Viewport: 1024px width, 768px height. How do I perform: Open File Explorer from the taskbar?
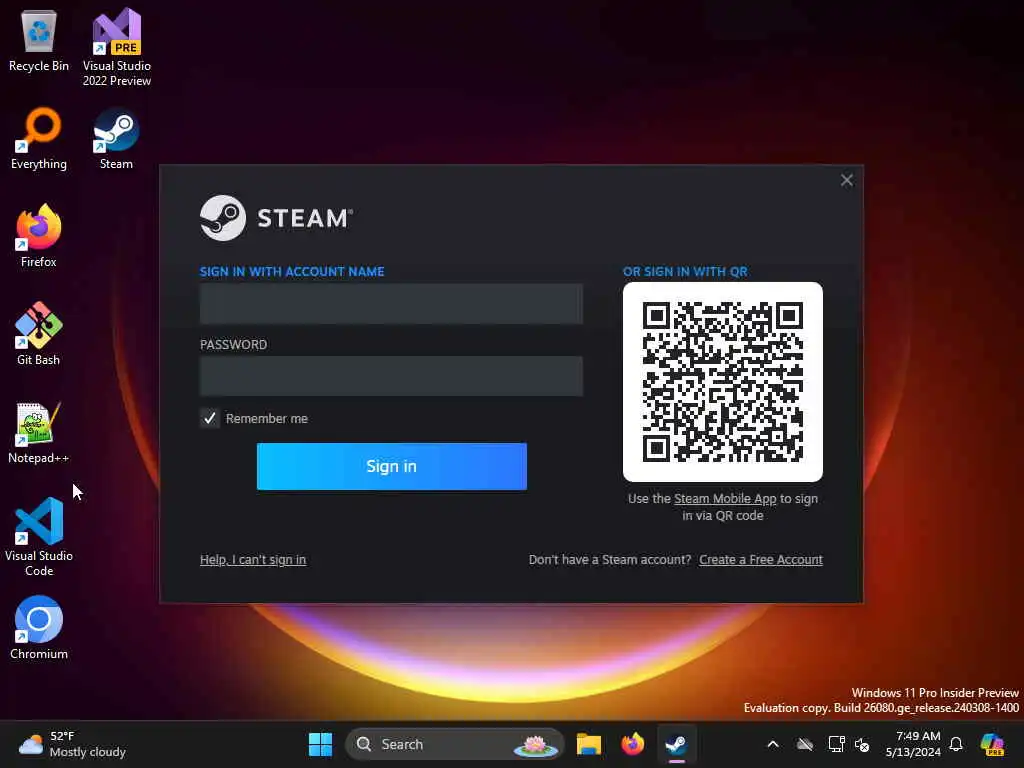588,744
